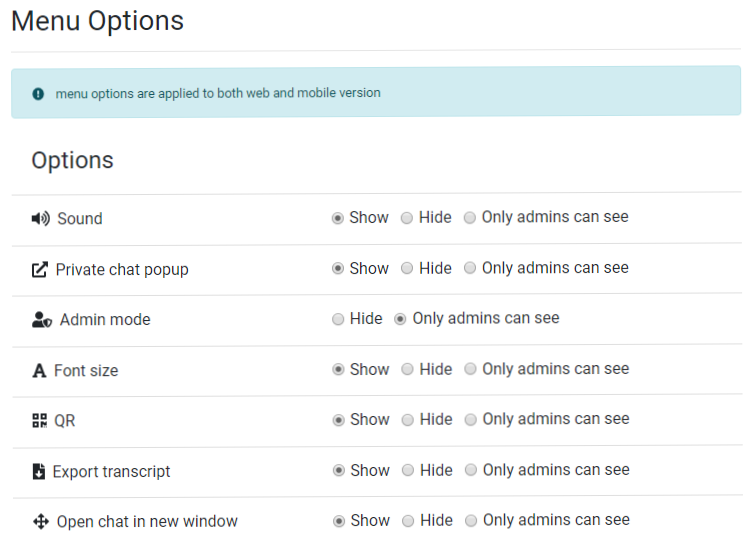This screenshot has height=543, width=746.
Task: Select Hide for Sound
Action: 407,218
